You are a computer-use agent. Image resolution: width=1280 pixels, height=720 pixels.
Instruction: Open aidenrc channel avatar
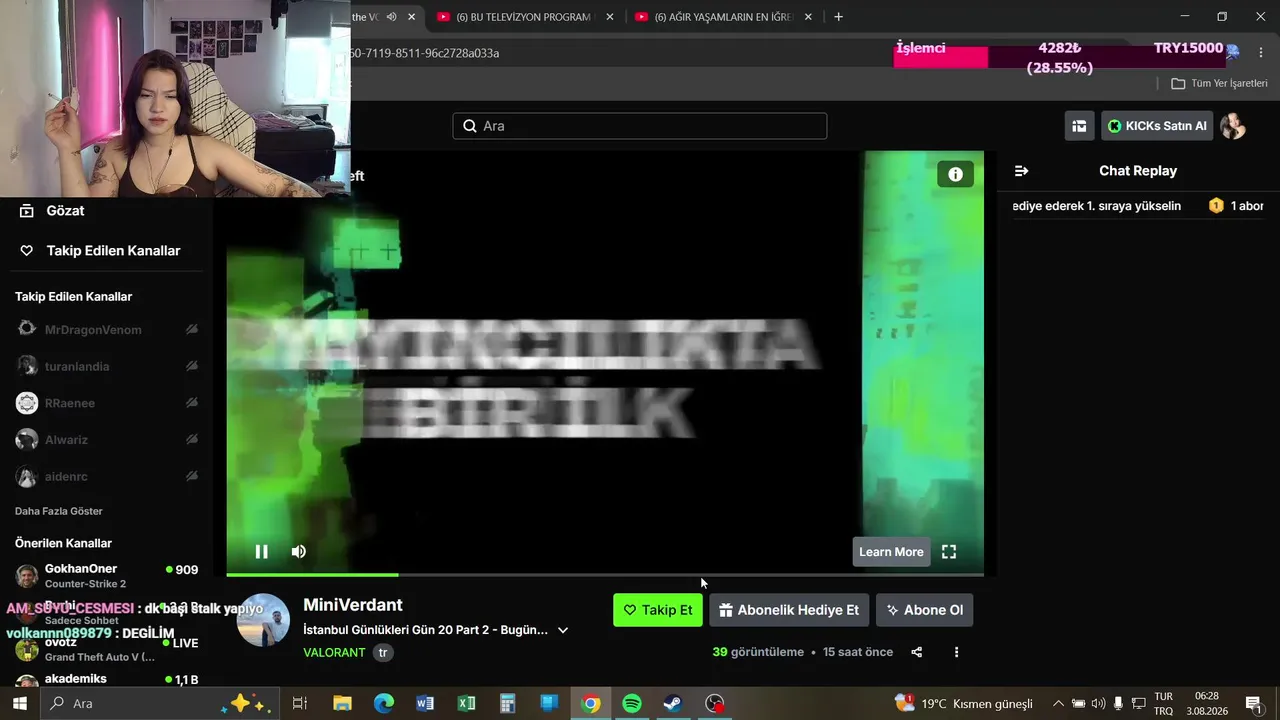(x=27, y=477)
